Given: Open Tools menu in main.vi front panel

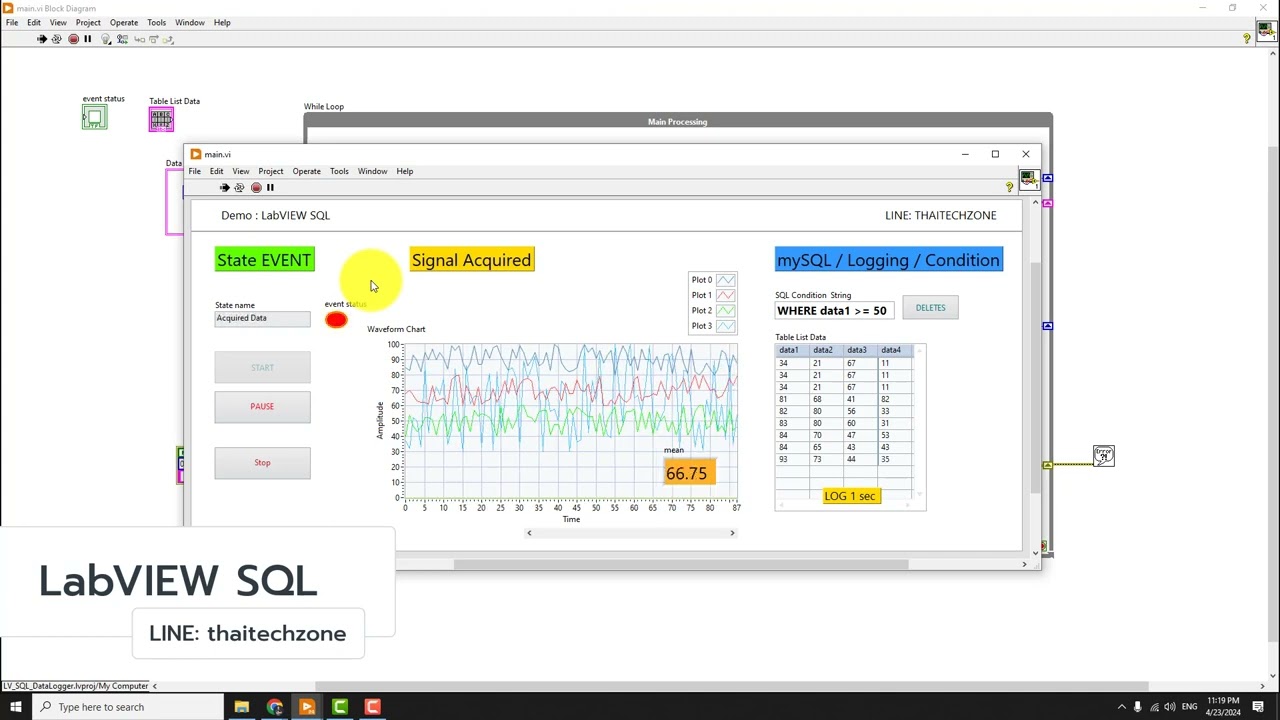Looking at the screenshot, I should pos(340,171).
